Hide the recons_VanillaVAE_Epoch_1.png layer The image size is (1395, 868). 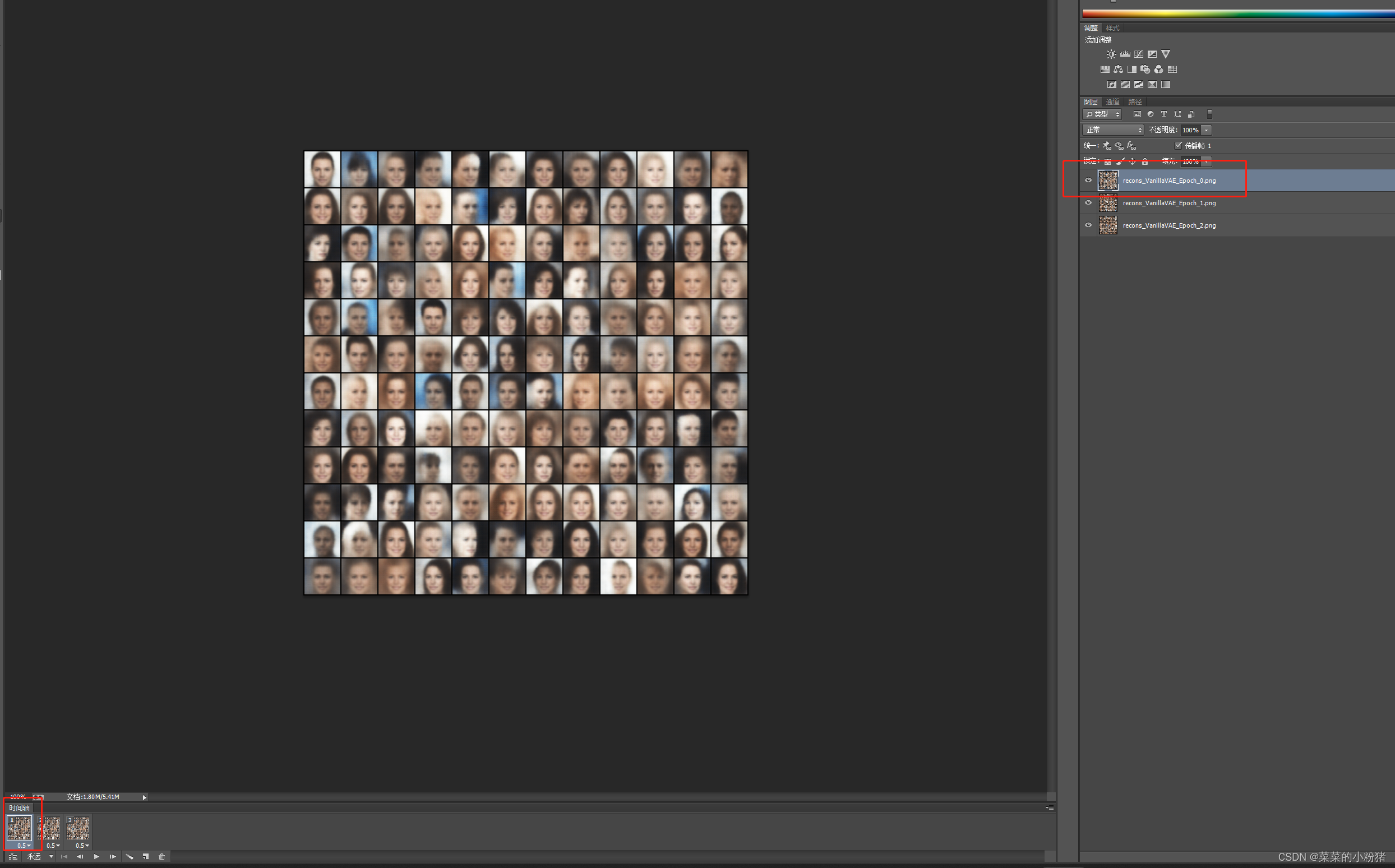[1088, 202]
